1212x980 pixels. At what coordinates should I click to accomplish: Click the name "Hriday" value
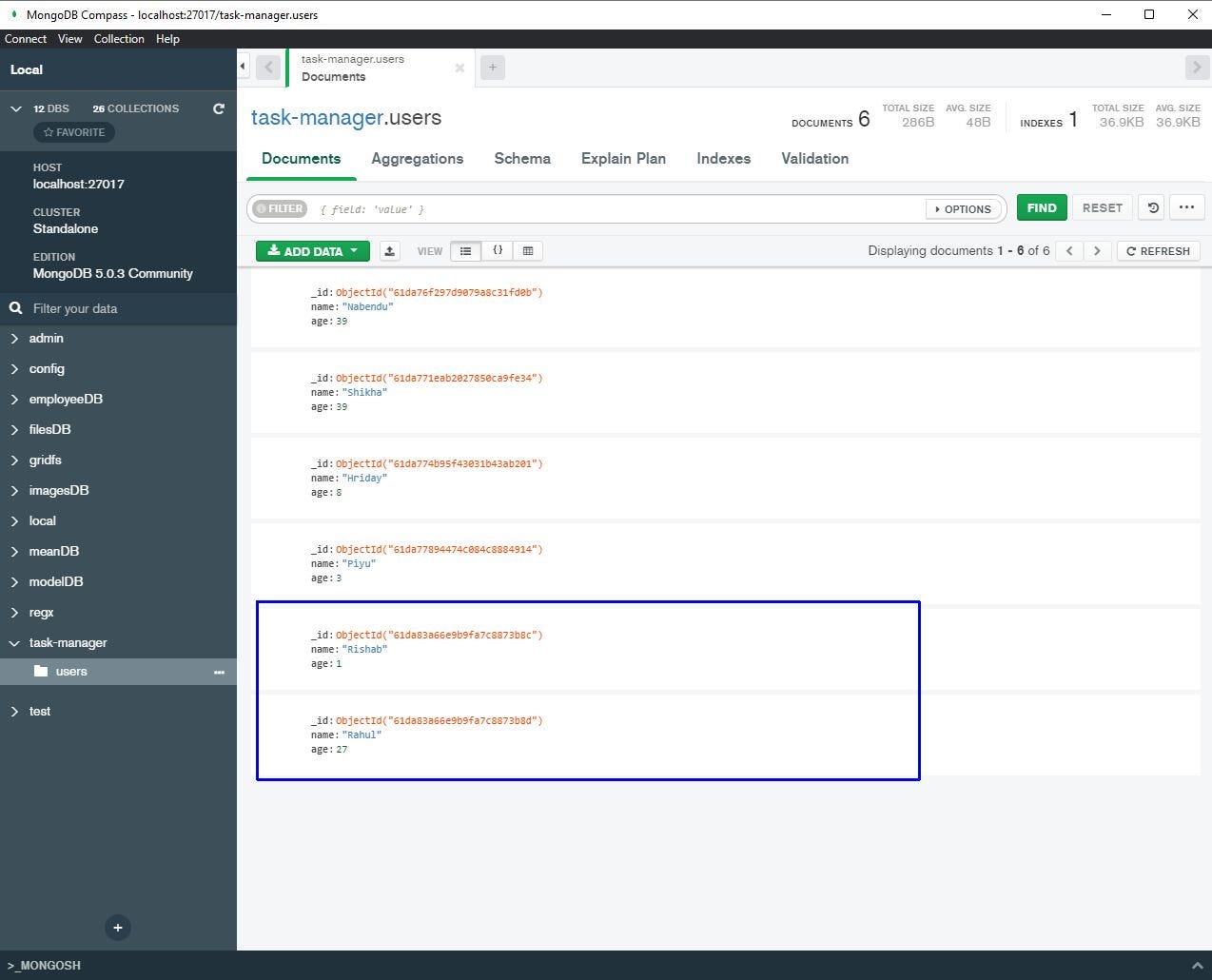pos(364,479)
